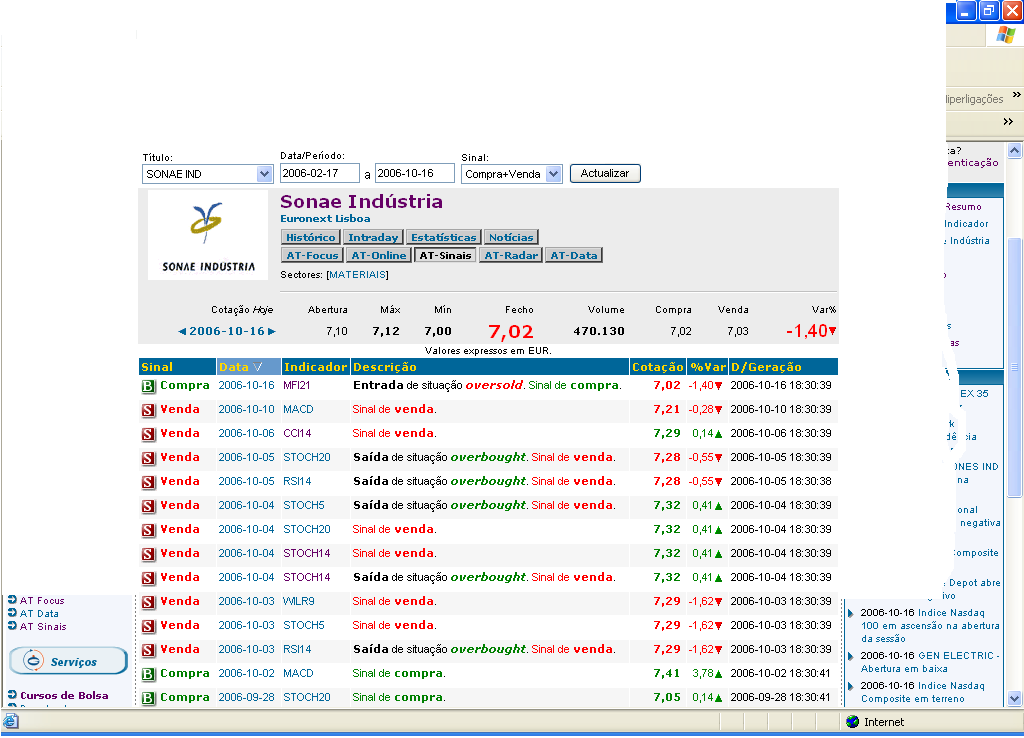This screenshot has height=738, width=1024.
Task: Switch to the AT-Radar tab
Action: coord(511,255)
